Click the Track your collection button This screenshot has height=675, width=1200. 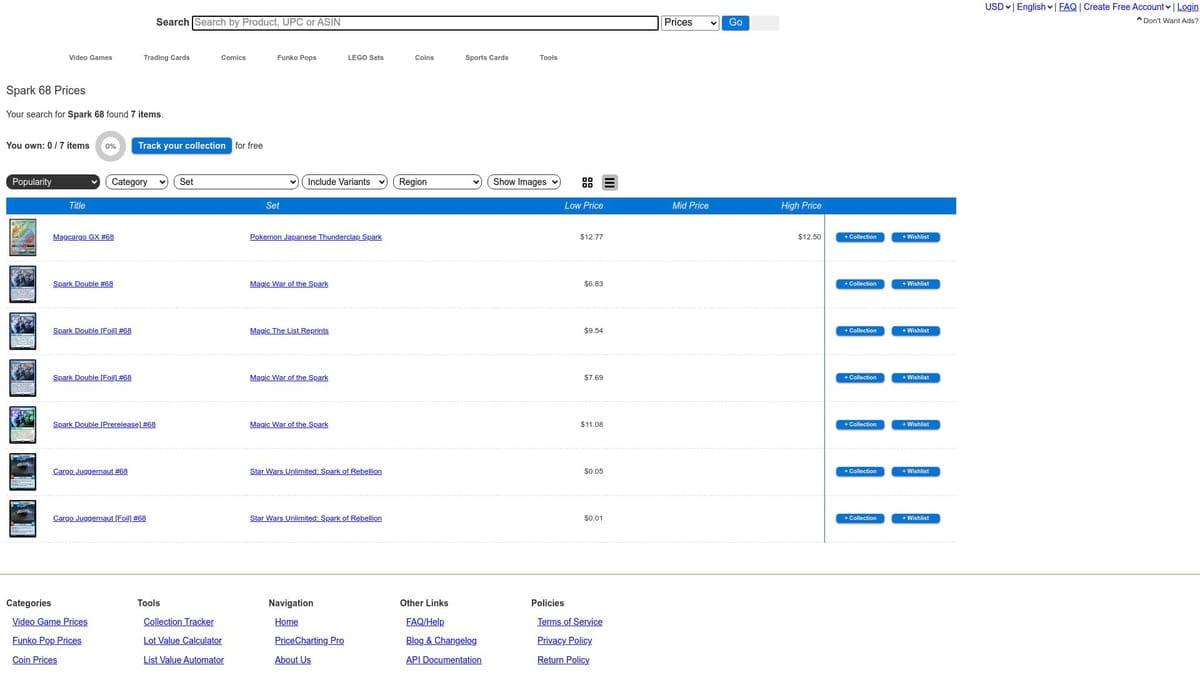[182, 146]
